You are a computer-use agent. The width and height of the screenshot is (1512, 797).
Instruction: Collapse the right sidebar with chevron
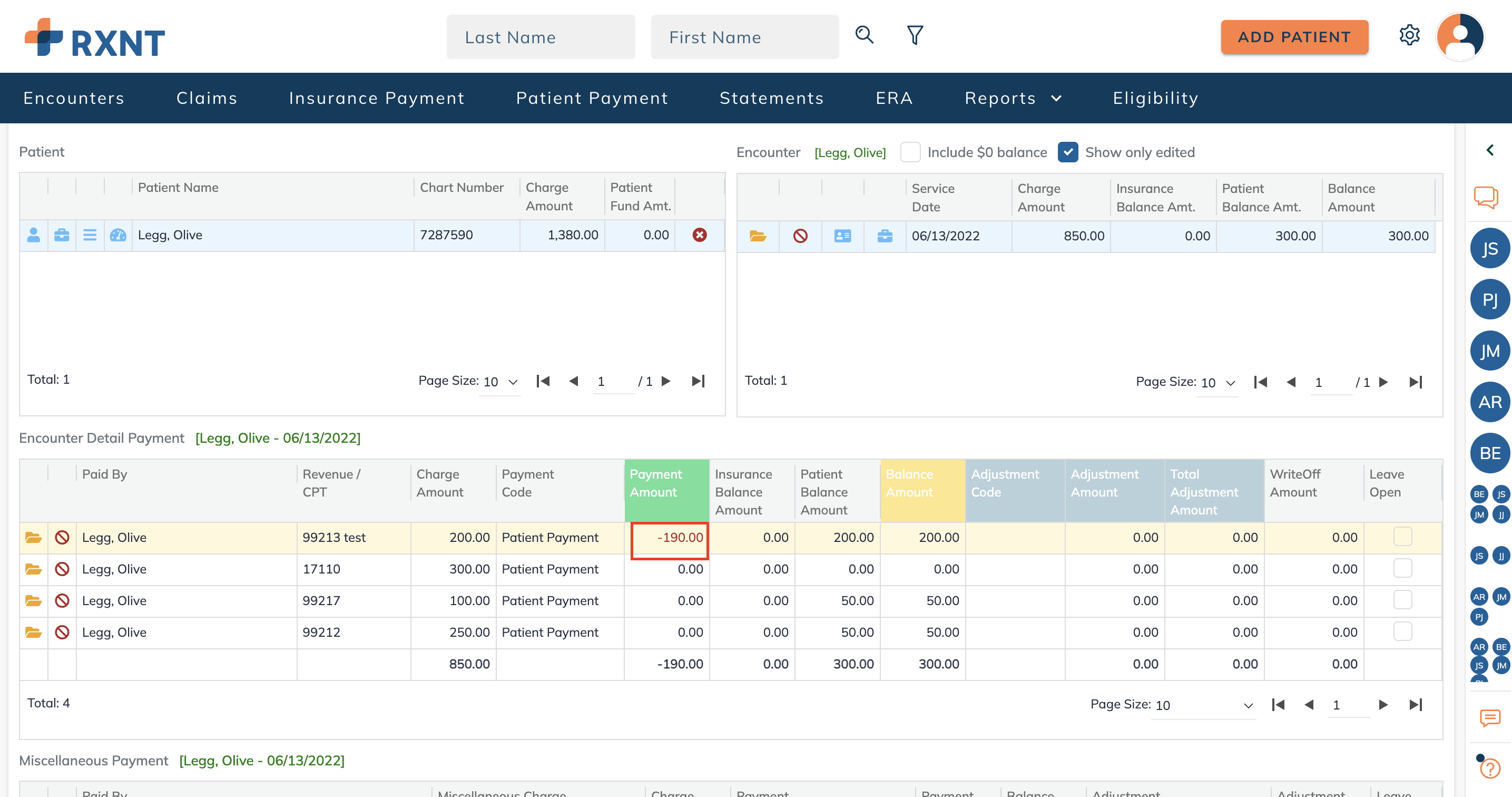tap(1490, 150)
